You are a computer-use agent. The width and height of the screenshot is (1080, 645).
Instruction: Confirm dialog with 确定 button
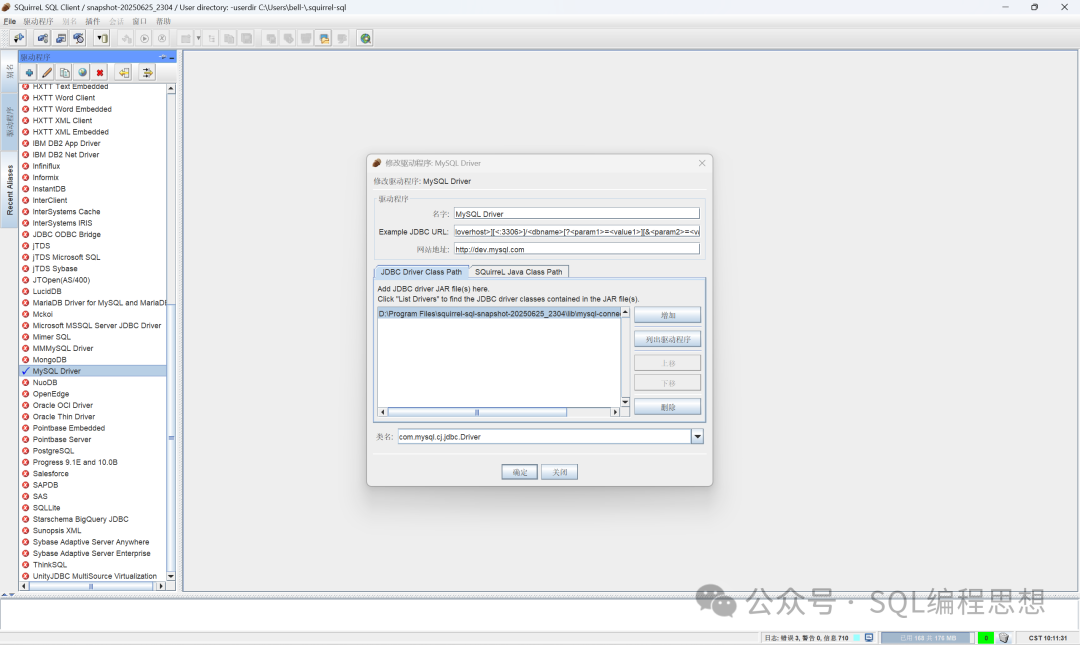pyautogui.click(x=519, y=472)
